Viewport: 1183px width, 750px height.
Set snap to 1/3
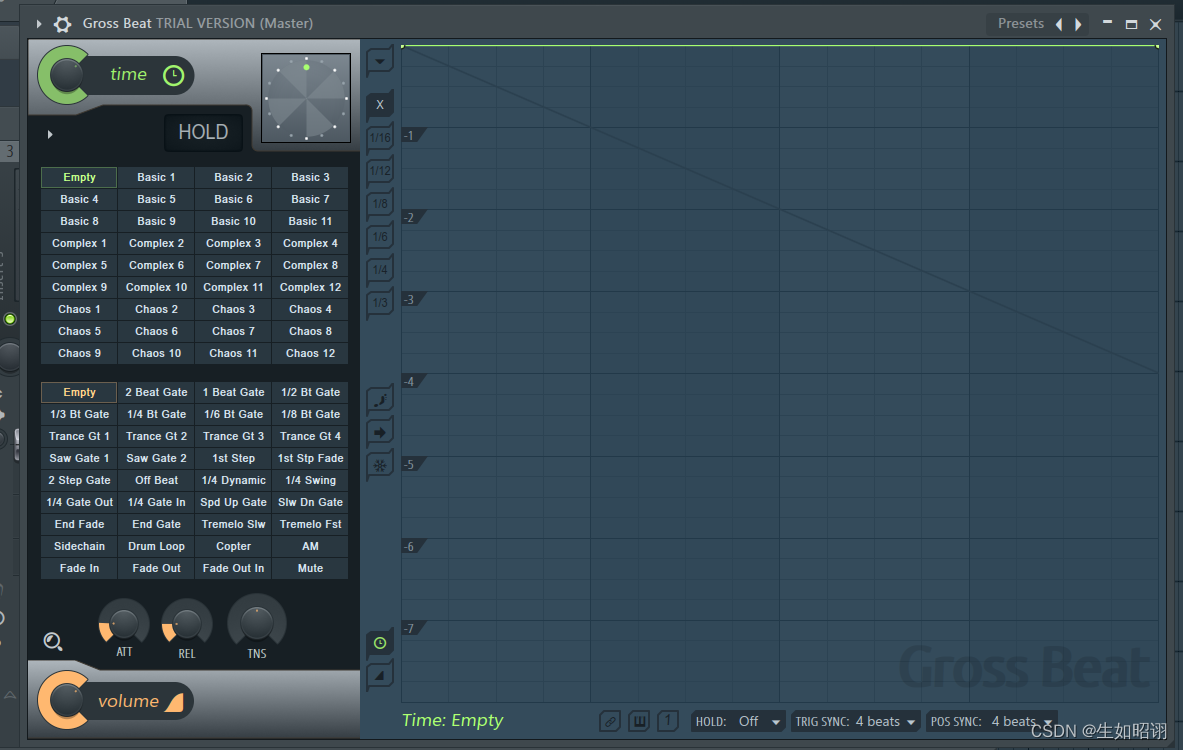click(x=379, y=303)
